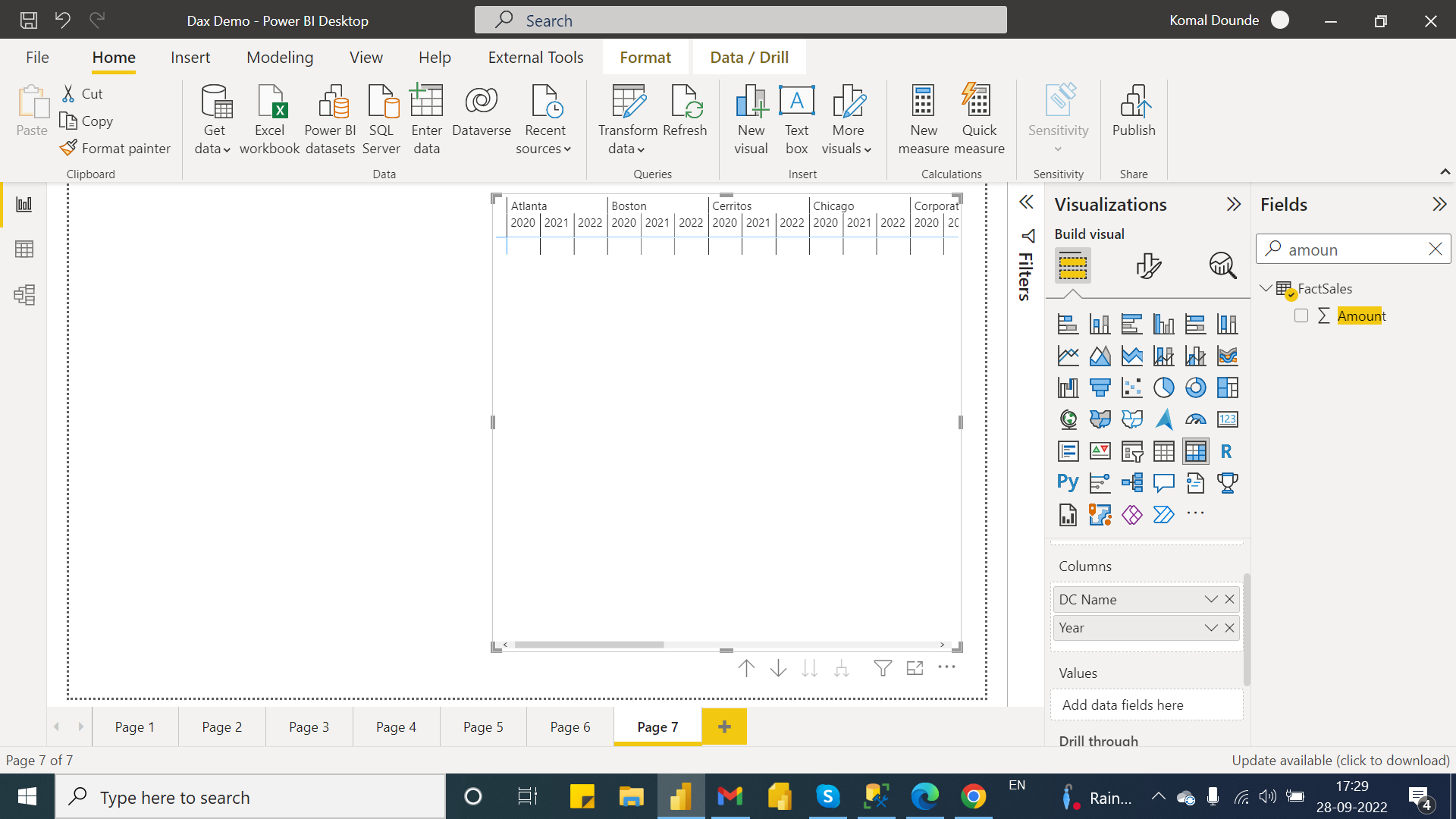Viewport: 1456px width, 819px height.
Task: Click the Focus mode icon below visual
Action: point(915,668)
